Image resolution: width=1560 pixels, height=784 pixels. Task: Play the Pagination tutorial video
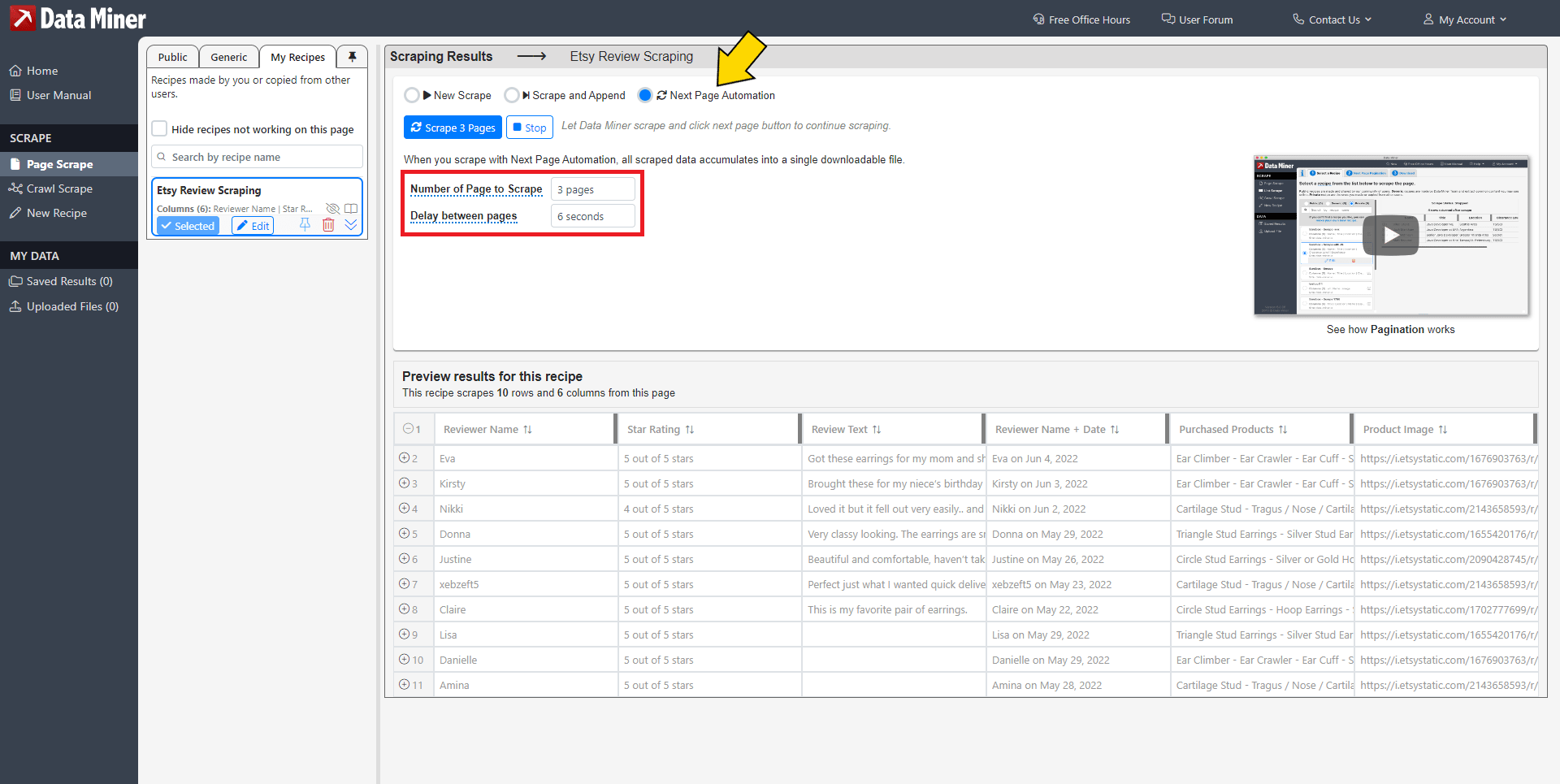(x=1390, y=235)
